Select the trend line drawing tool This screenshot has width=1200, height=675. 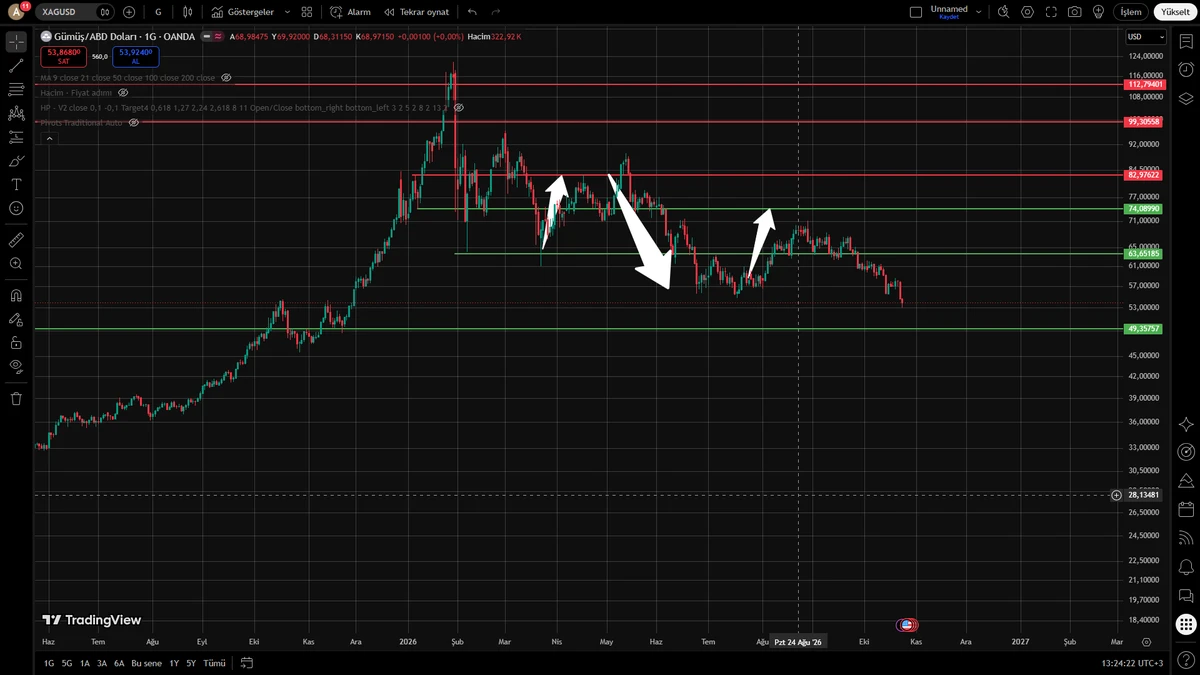[16, 66]
